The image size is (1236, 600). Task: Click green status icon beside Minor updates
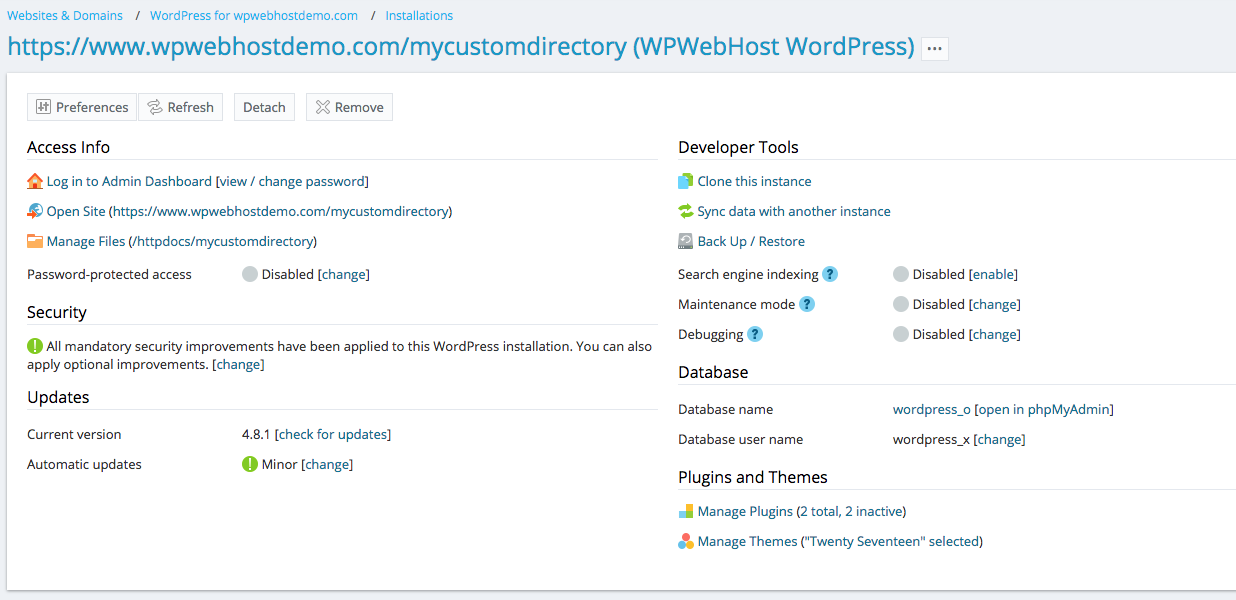click(x=250, y=464)
